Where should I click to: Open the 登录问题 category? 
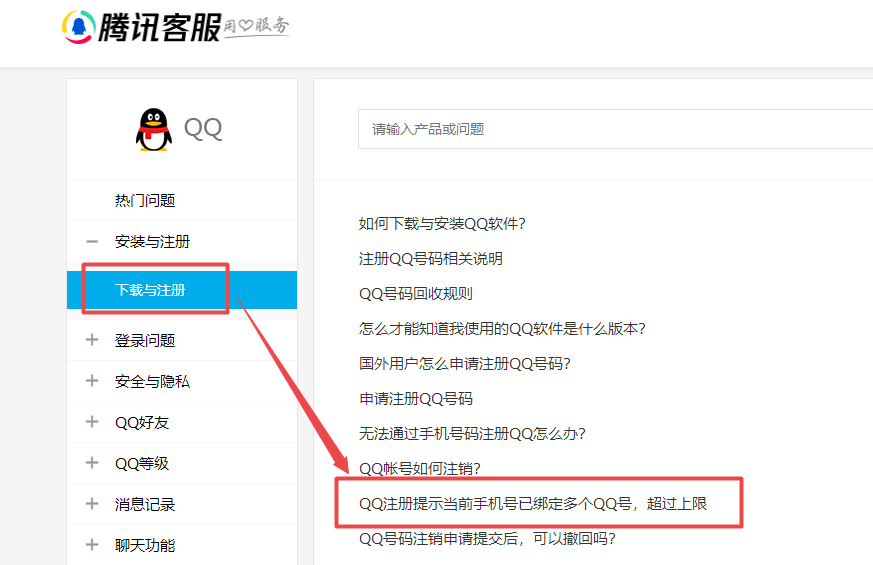[x=145, y=340]
